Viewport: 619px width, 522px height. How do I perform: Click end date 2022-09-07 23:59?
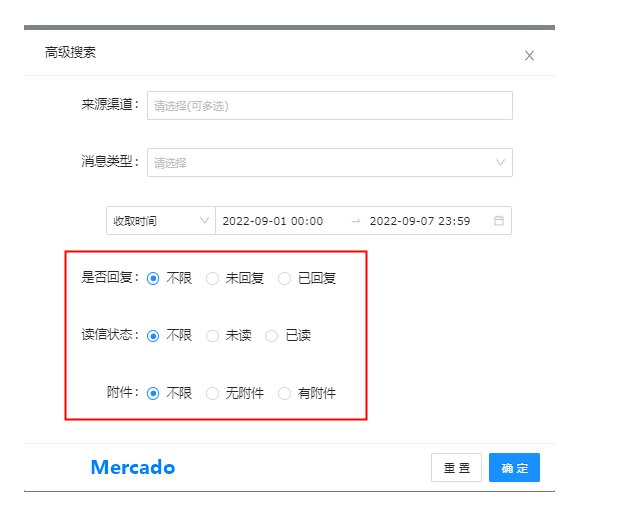[x=420, y=221]
